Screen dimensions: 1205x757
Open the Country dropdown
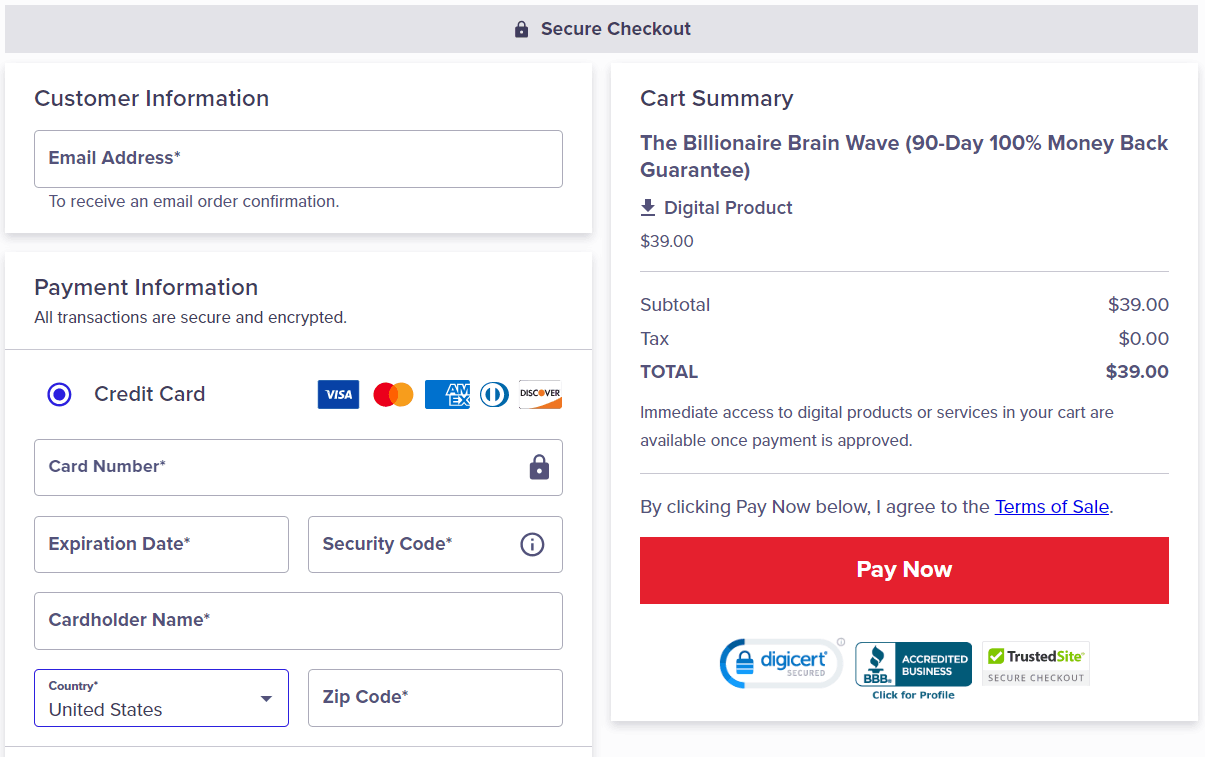coord(161,698)
